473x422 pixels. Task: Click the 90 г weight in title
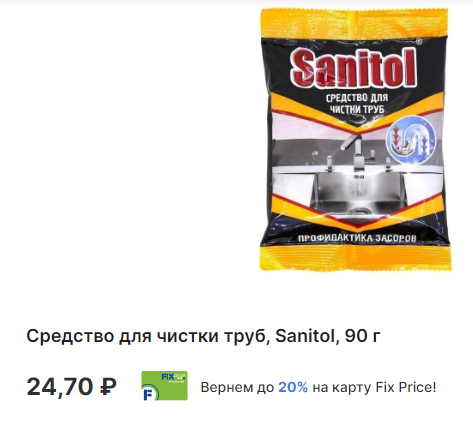[363, 336]
